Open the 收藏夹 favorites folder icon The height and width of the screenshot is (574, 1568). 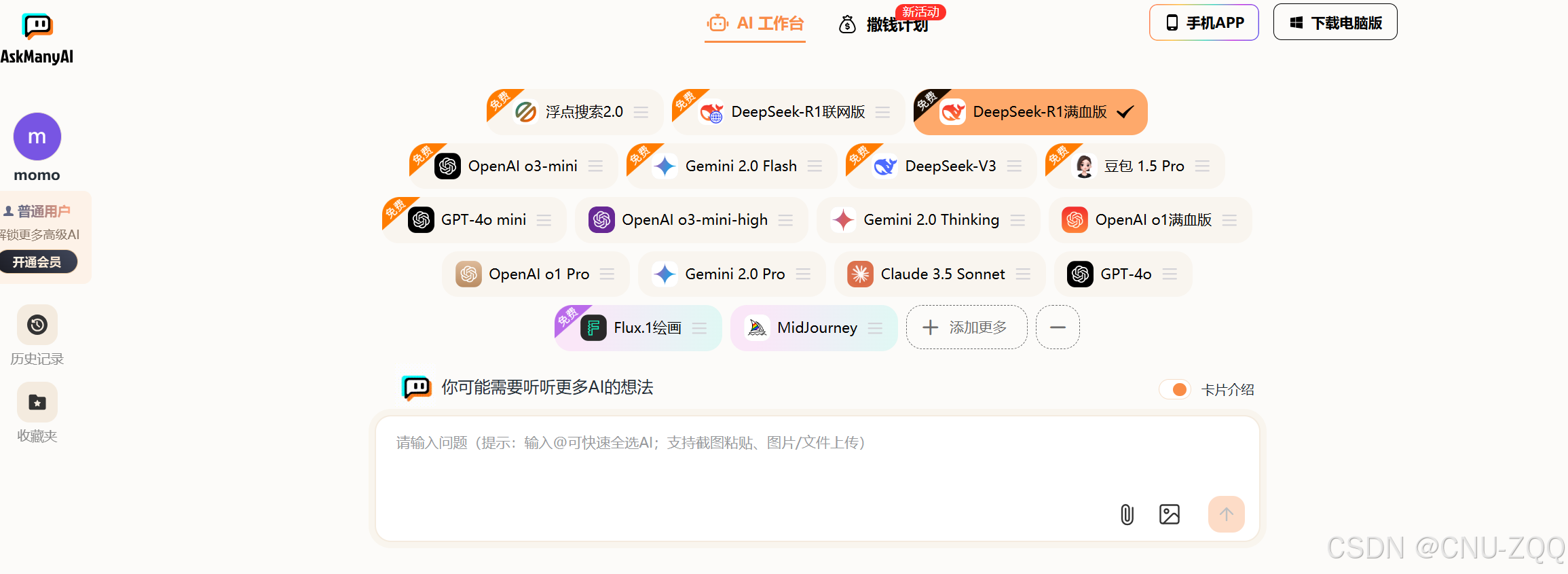tap(37, 402)
